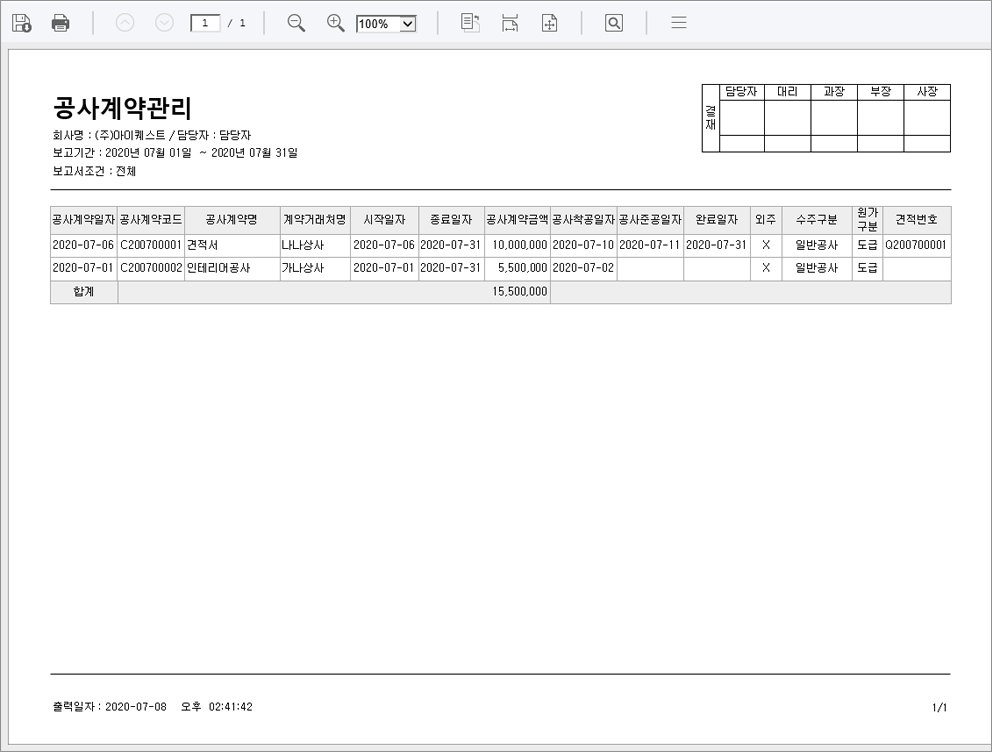Click the page layout/continuous view icon
The image size is (992, 752).
470,23
